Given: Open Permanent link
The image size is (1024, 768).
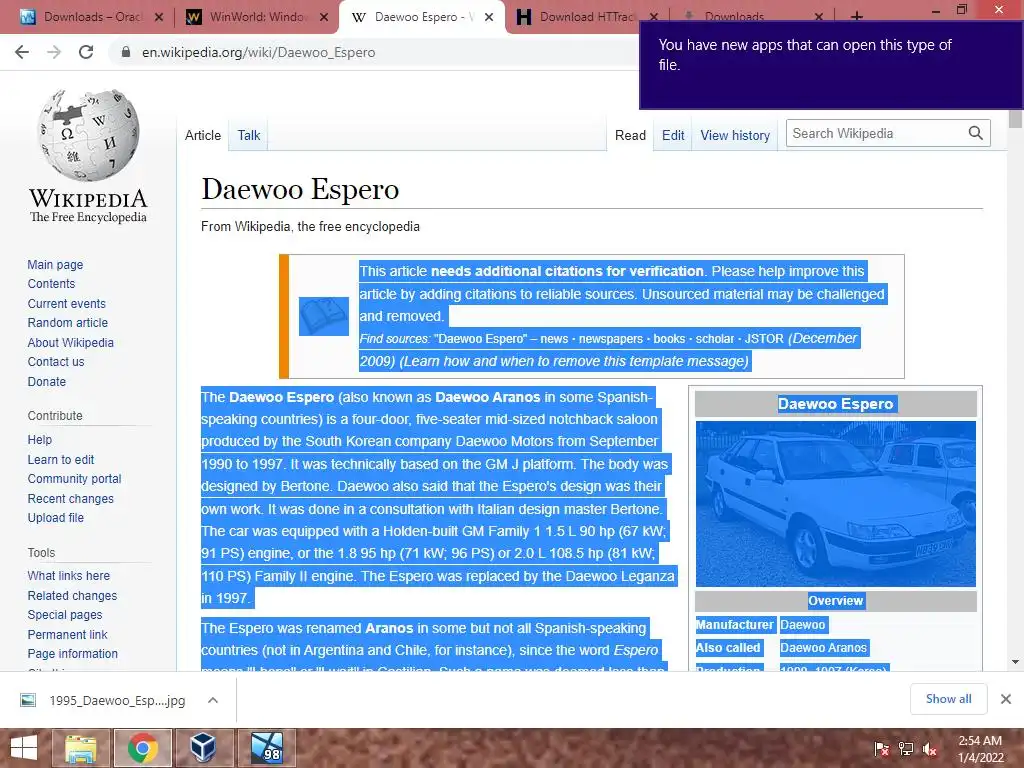Looking at the screenshot, I should pos(67,634).
